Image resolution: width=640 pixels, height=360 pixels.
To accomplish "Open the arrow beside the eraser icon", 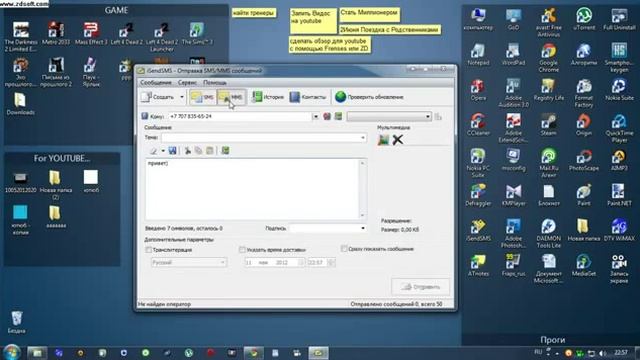I will tap(163, 151).
